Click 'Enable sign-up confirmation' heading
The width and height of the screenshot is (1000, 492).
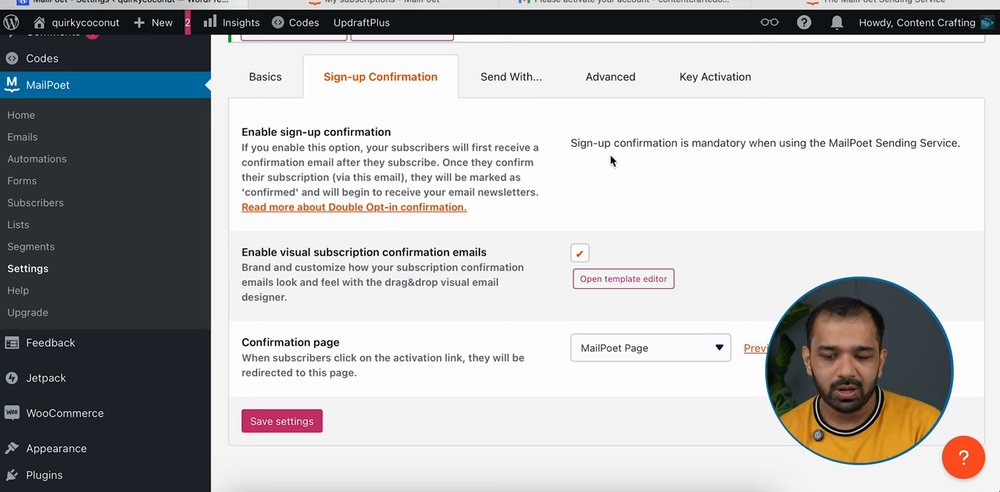(x=316, y=132)
